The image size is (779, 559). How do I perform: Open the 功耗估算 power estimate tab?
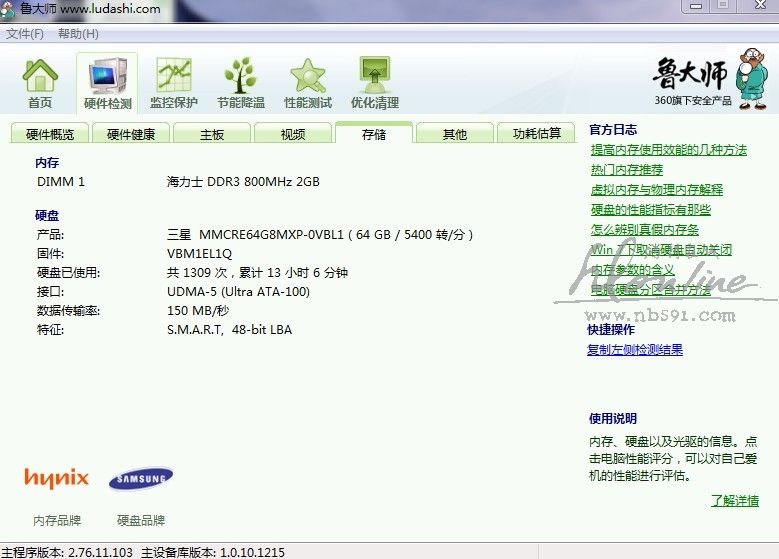pyautogui.click(x=537, y=134)
